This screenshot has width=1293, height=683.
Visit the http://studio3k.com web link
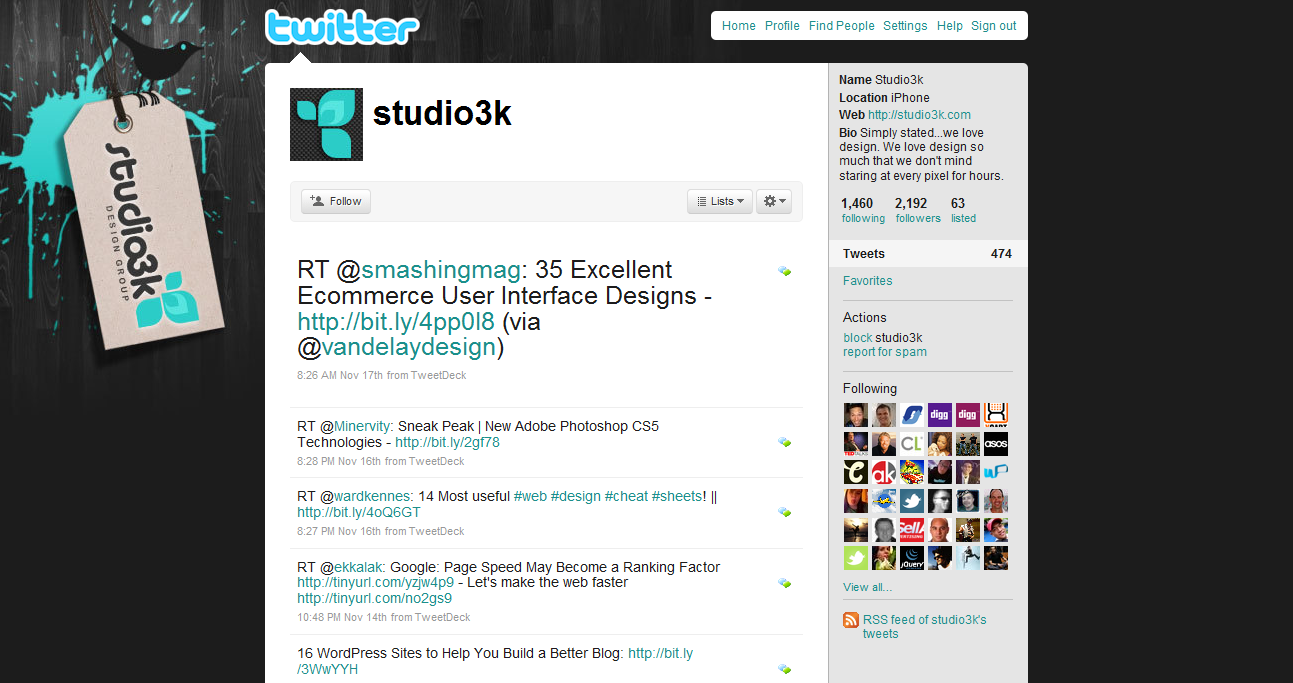[x=919, y=115]
